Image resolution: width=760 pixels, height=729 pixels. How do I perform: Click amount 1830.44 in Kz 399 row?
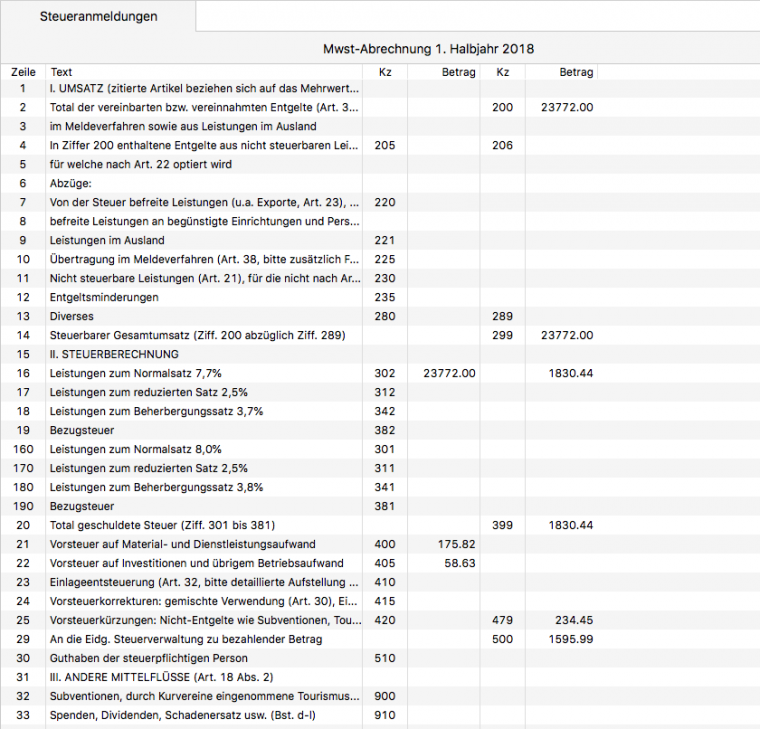click(571, 525)
